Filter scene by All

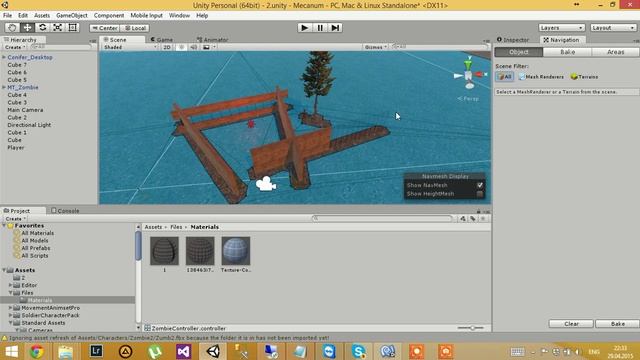[504, 77]
